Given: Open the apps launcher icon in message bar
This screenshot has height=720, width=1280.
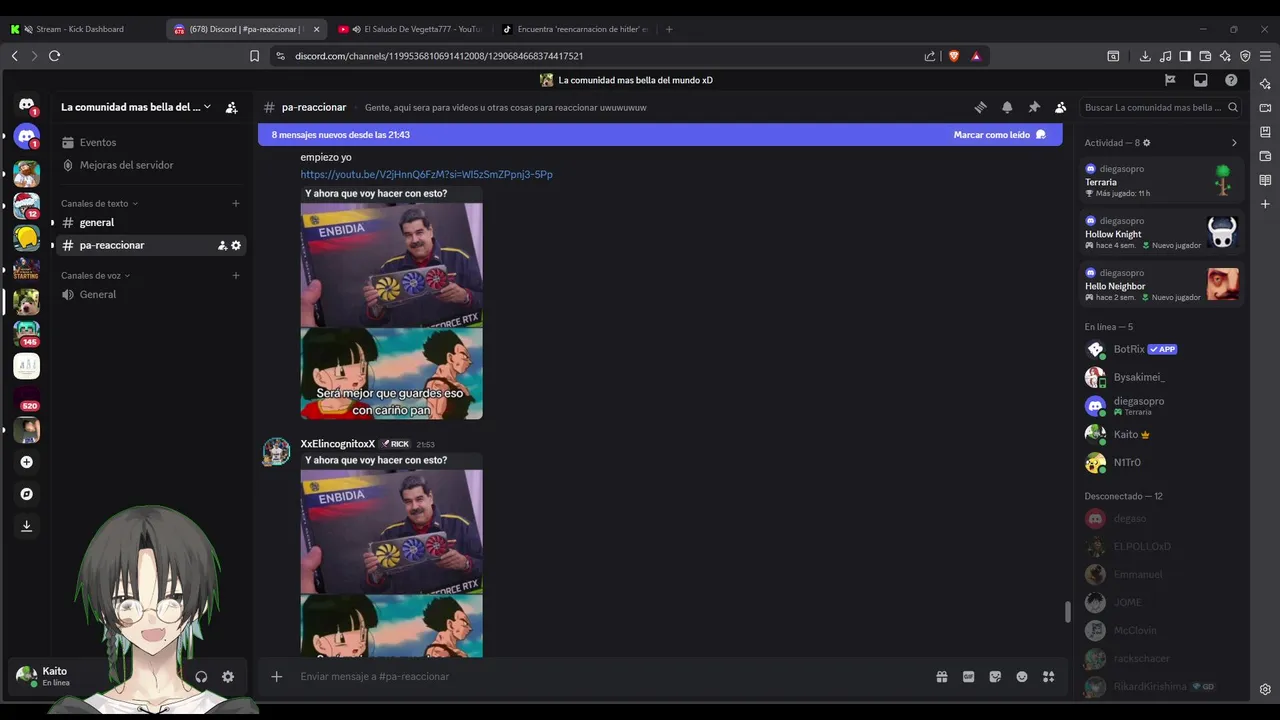Looking at the screenshot, I should point(1048,677).
